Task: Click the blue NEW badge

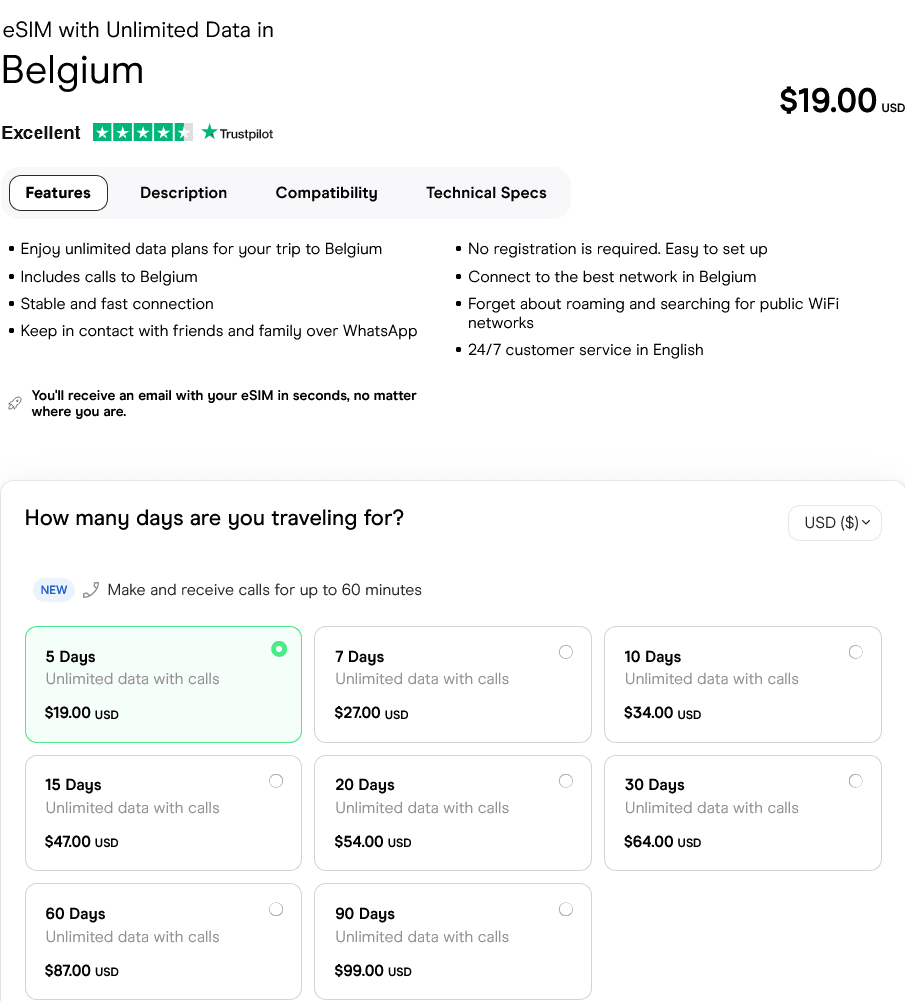Action: coord(54,590)
